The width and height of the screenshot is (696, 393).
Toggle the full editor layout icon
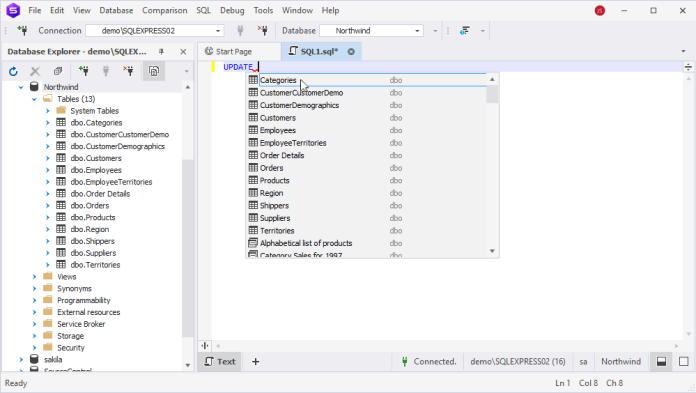tap(684, 361)
